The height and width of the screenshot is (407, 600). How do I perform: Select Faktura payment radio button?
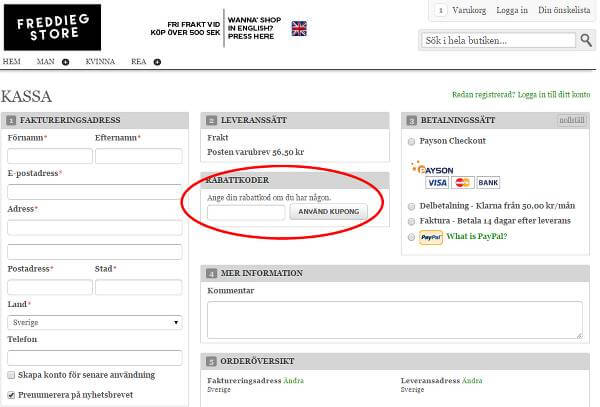[x=411, y=221]
